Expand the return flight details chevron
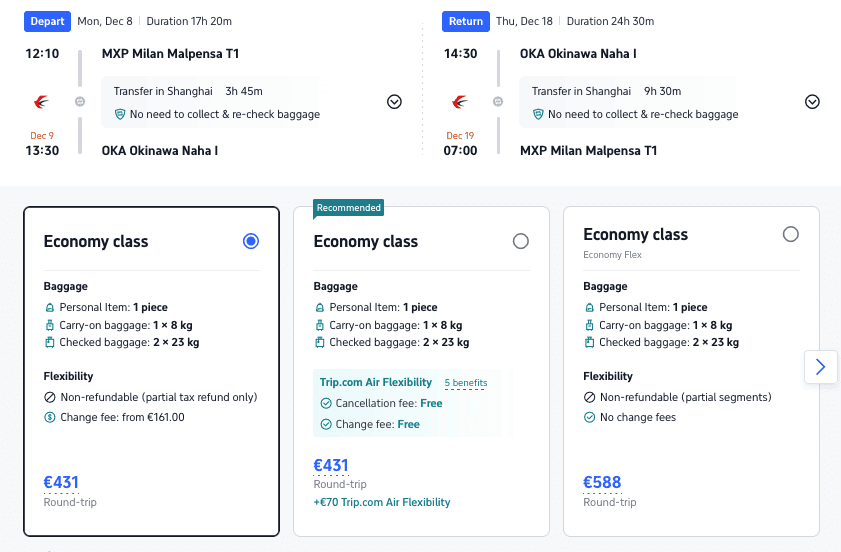 pos(812,102)
